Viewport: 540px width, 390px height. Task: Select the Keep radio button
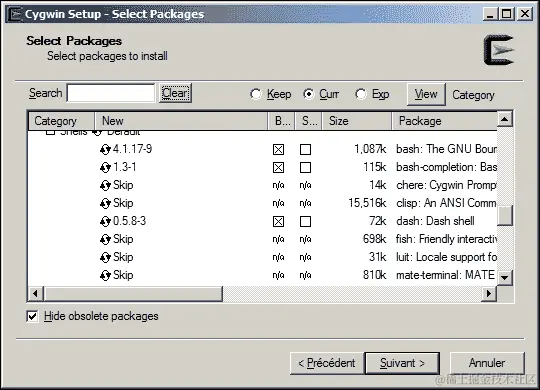tap(256, 94)
